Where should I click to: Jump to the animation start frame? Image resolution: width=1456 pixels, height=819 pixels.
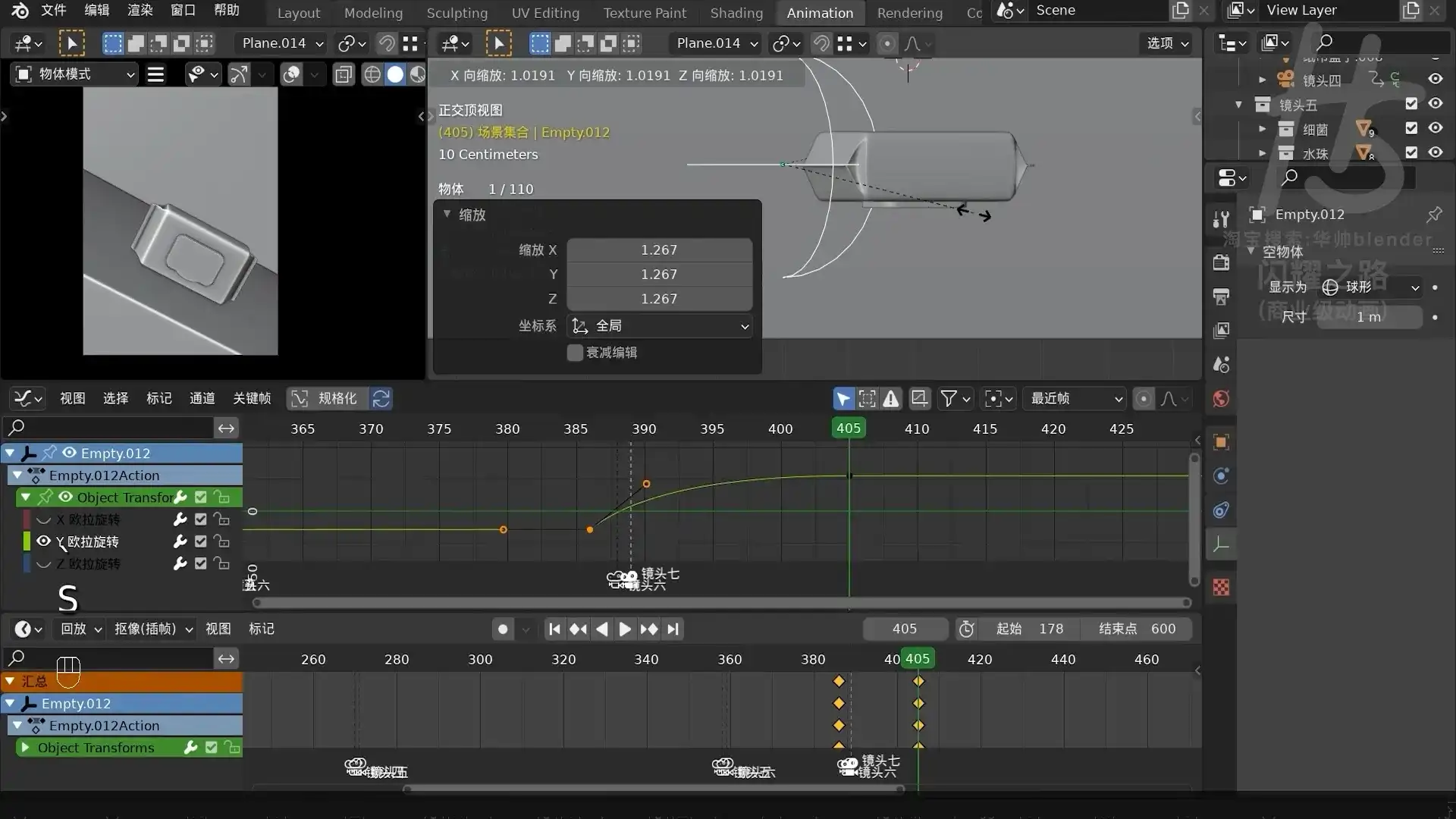(554, 629)
